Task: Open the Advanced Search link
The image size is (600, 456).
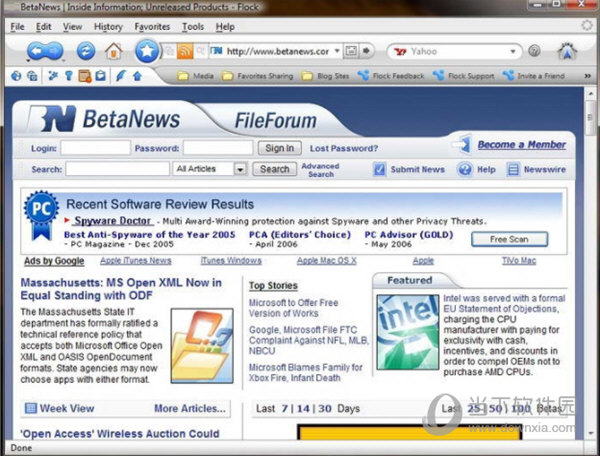Action: tap(320, 170)
